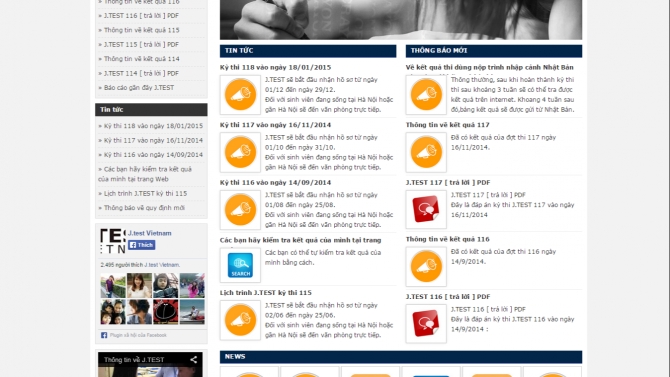
Task: Open headline Các bạn hãy kiểm tra kết quả của mình
Action: tap(301, 240)
